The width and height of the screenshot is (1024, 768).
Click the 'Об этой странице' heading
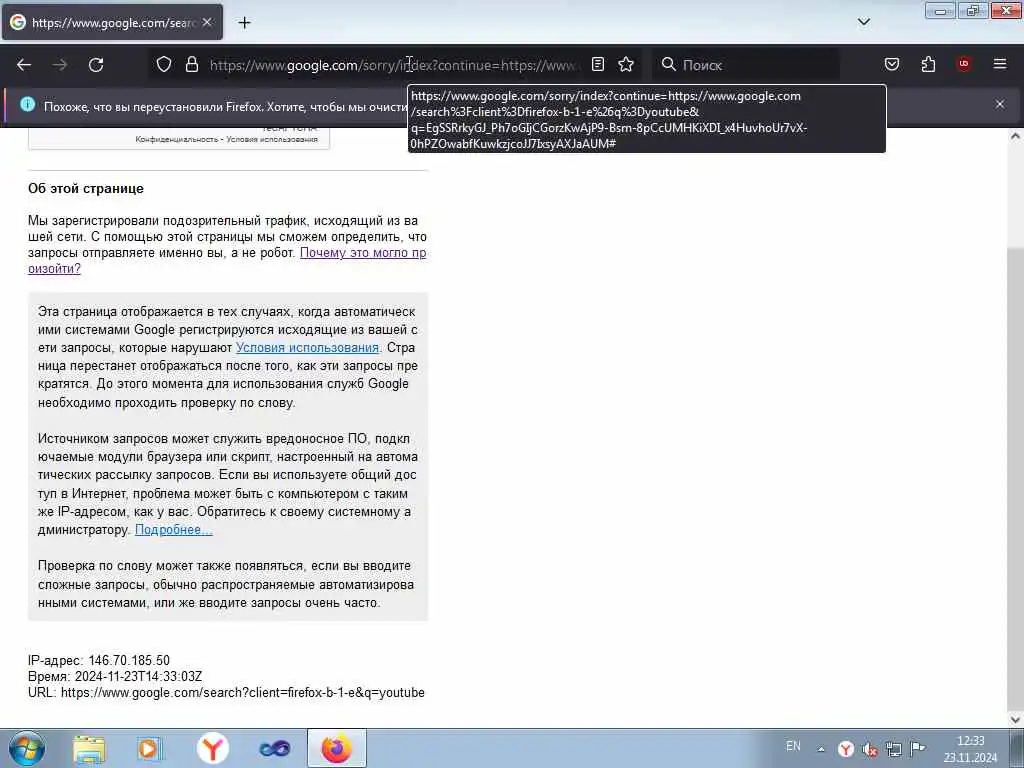pos(86,189)
